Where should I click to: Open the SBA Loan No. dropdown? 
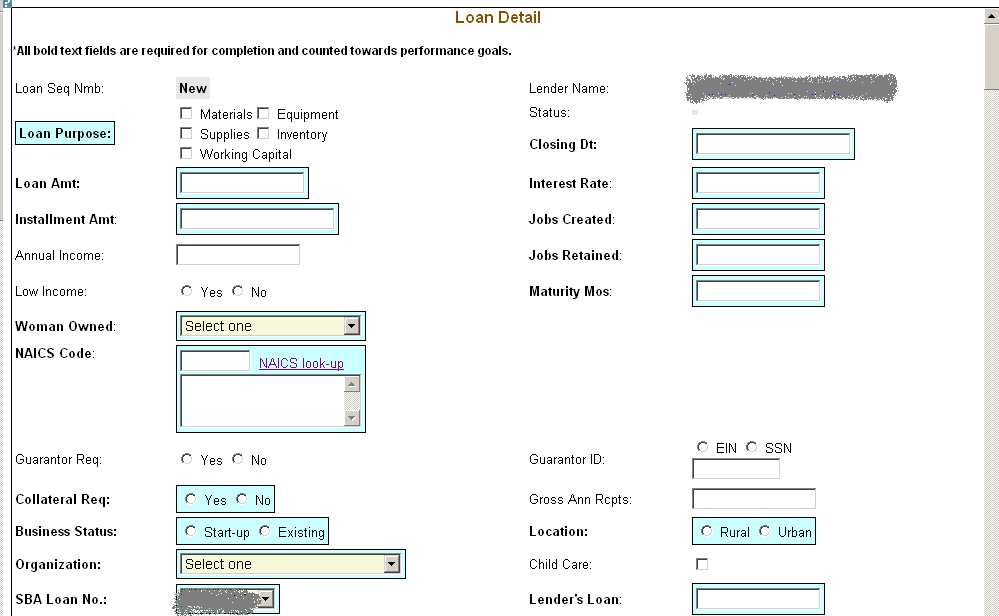click(x=227, y=599)
